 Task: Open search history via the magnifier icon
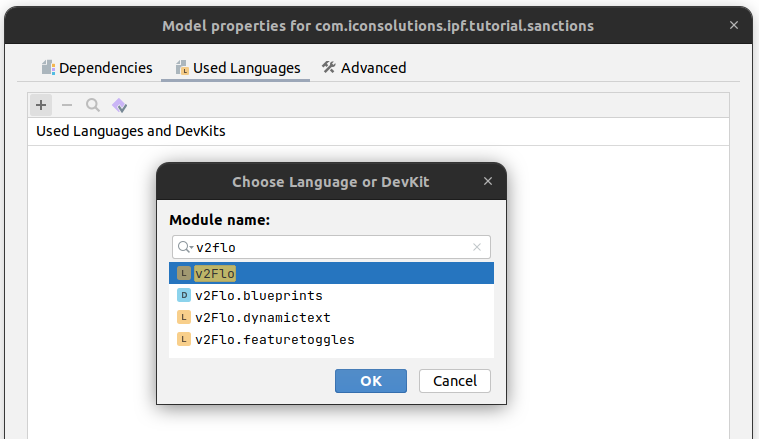(x=185, y=247)
